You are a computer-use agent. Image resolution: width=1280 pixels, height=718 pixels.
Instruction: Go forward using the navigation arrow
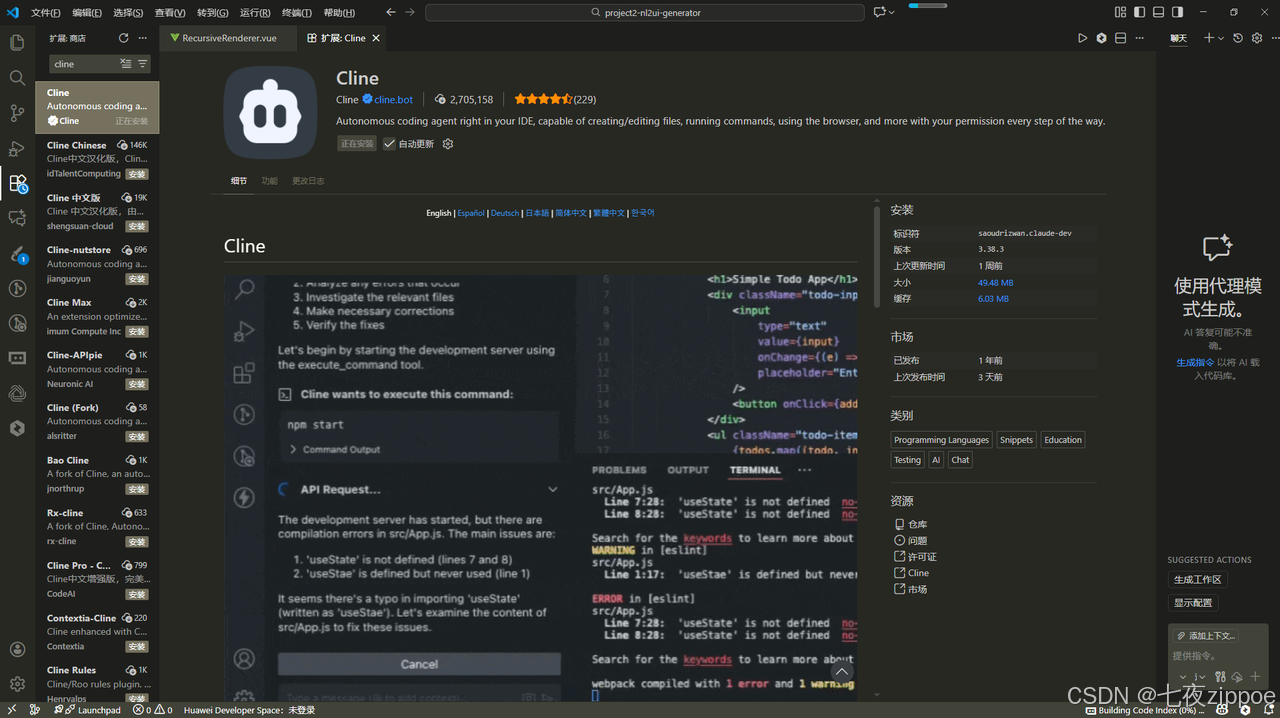pyautogui.click(x=411, y=13)
